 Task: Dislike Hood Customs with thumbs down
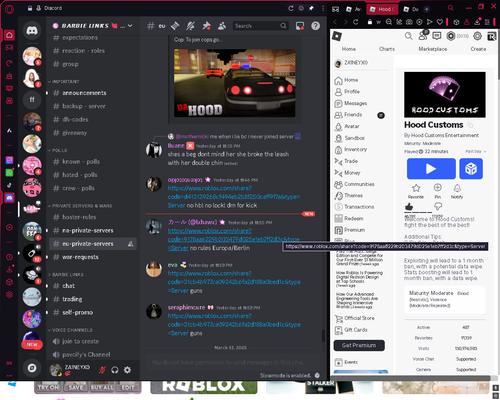coord(438,206)
